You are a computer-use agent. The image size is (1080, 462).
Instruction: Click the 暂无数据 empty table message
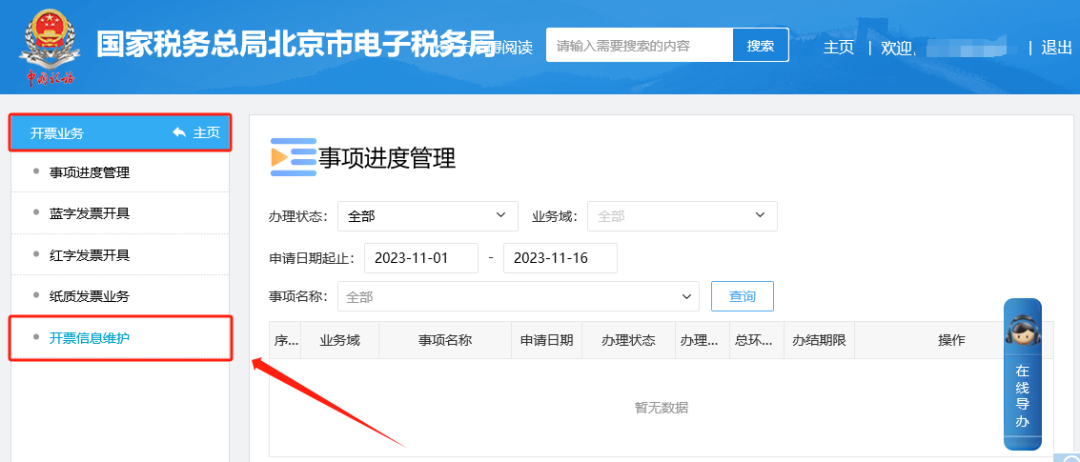tap(661, 408)
